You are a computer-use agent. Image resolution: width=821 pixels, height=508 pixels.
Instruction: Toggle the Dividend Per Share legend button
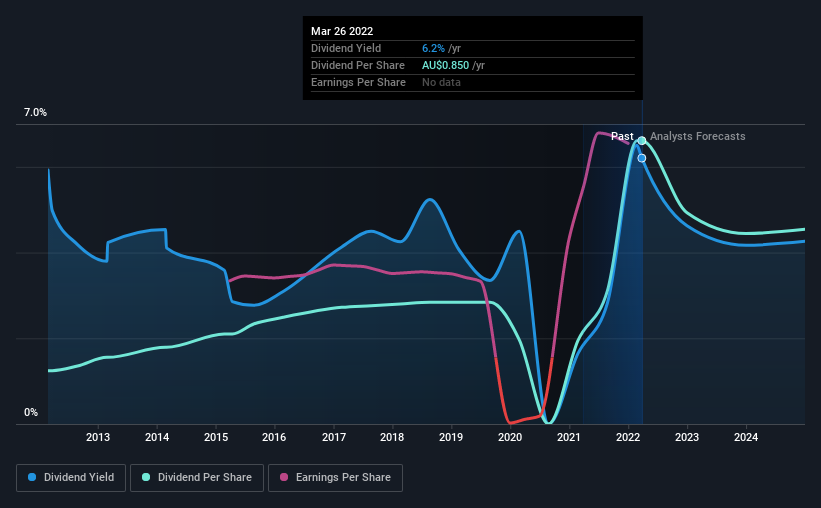coord(197,478)
